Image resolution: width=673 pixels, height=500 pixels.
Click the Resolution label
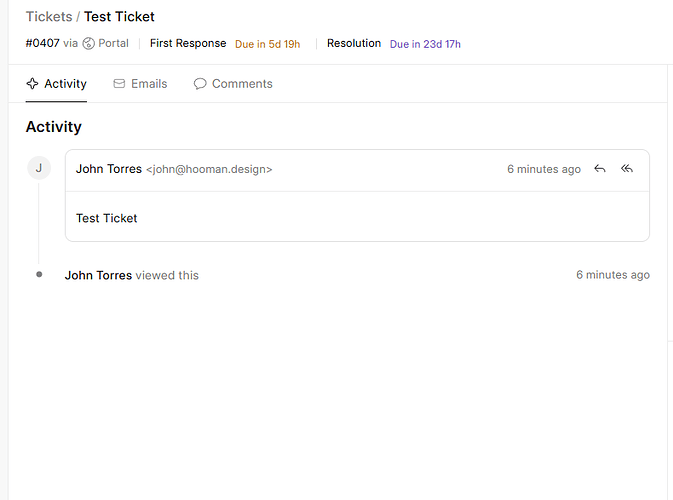pos(354,43)
